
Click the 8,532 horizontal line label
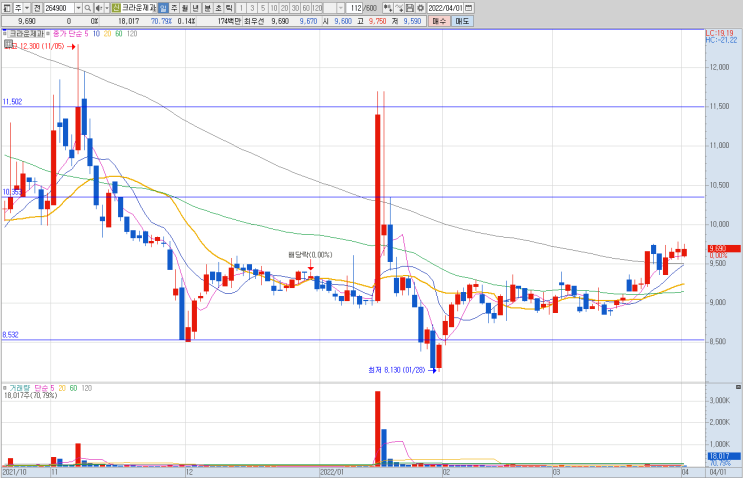click(x=10, y=334)
